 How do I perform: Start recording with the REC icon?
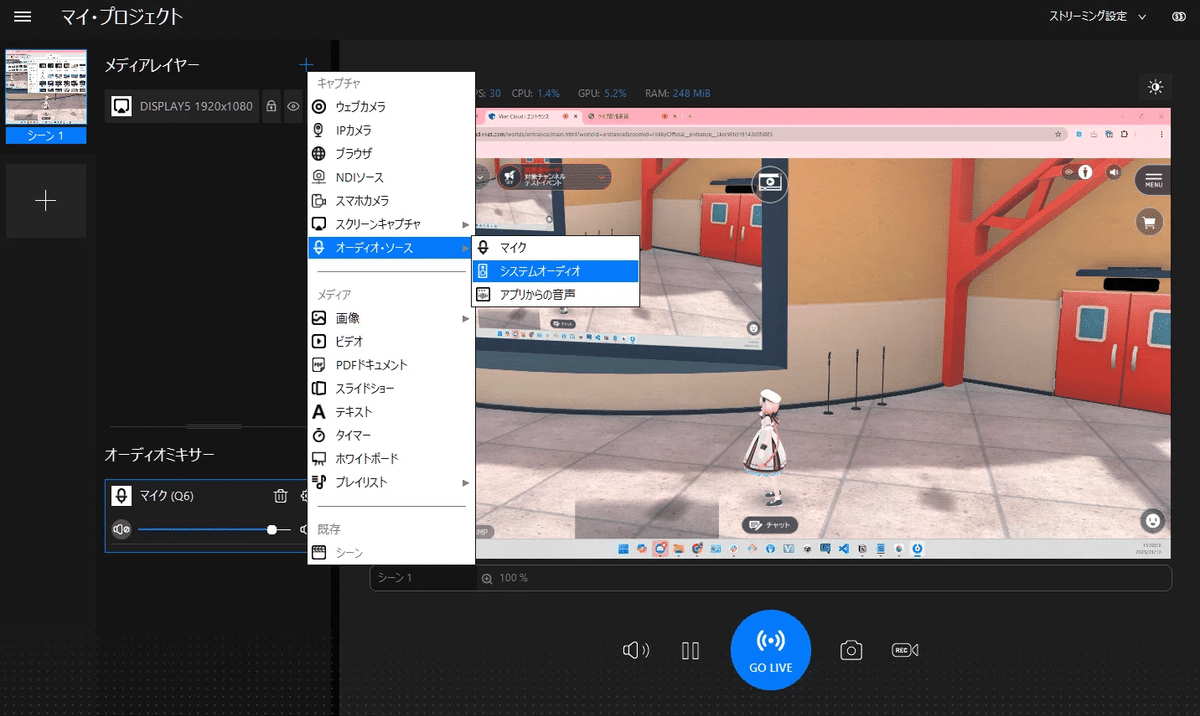point(905,650)
